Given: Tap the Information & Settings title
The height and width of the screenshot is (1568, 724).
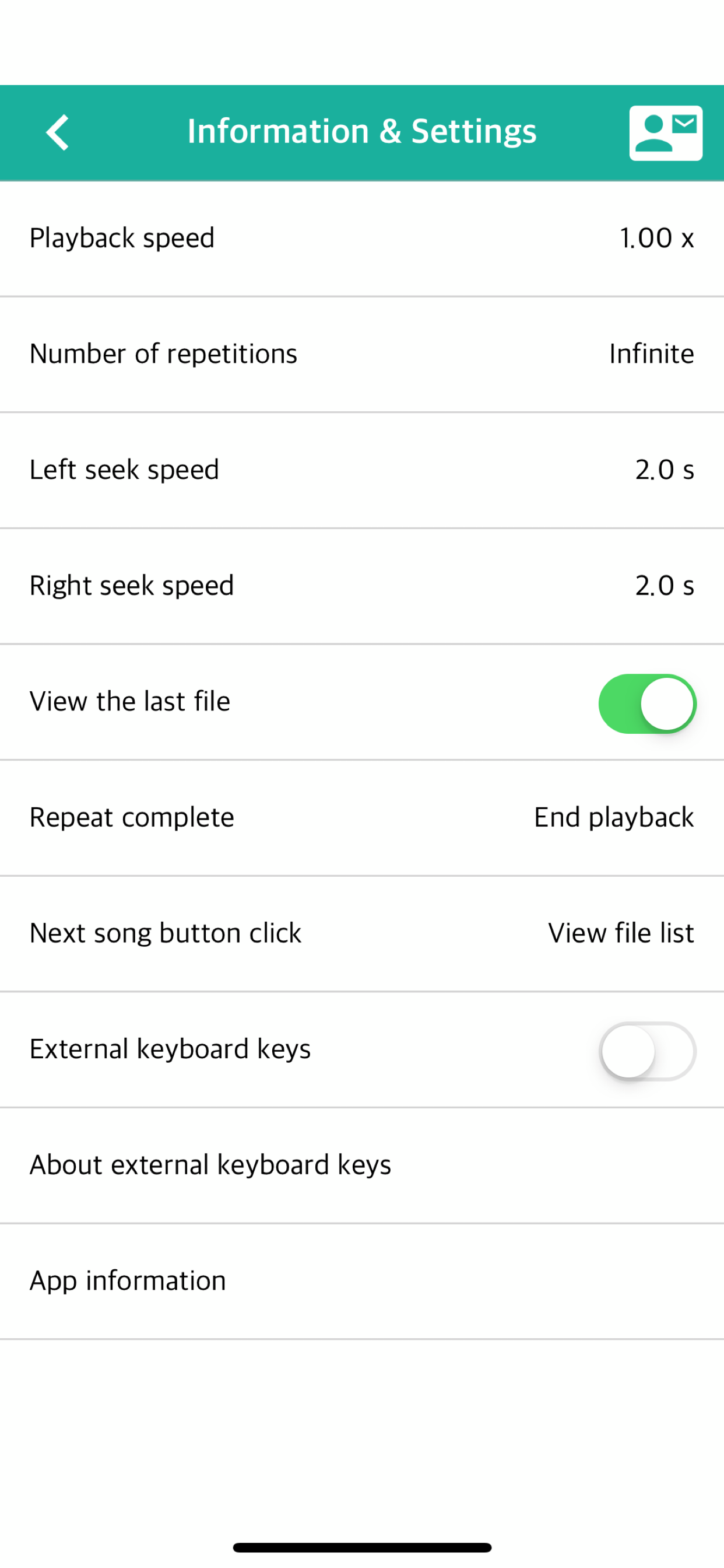Looking at the screenshot, I should coord(362,131).
